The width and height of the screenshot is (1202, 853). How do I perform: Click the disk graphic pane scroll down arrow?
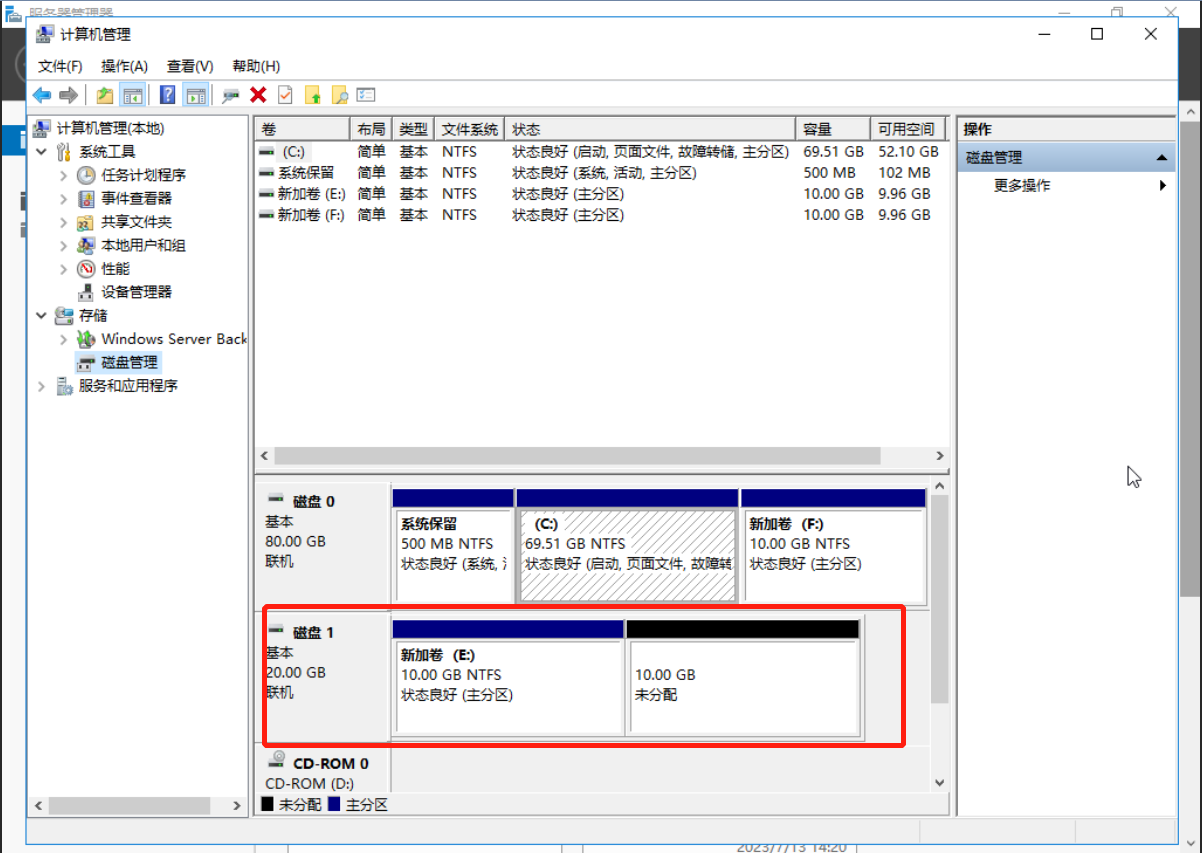(939, 782)
